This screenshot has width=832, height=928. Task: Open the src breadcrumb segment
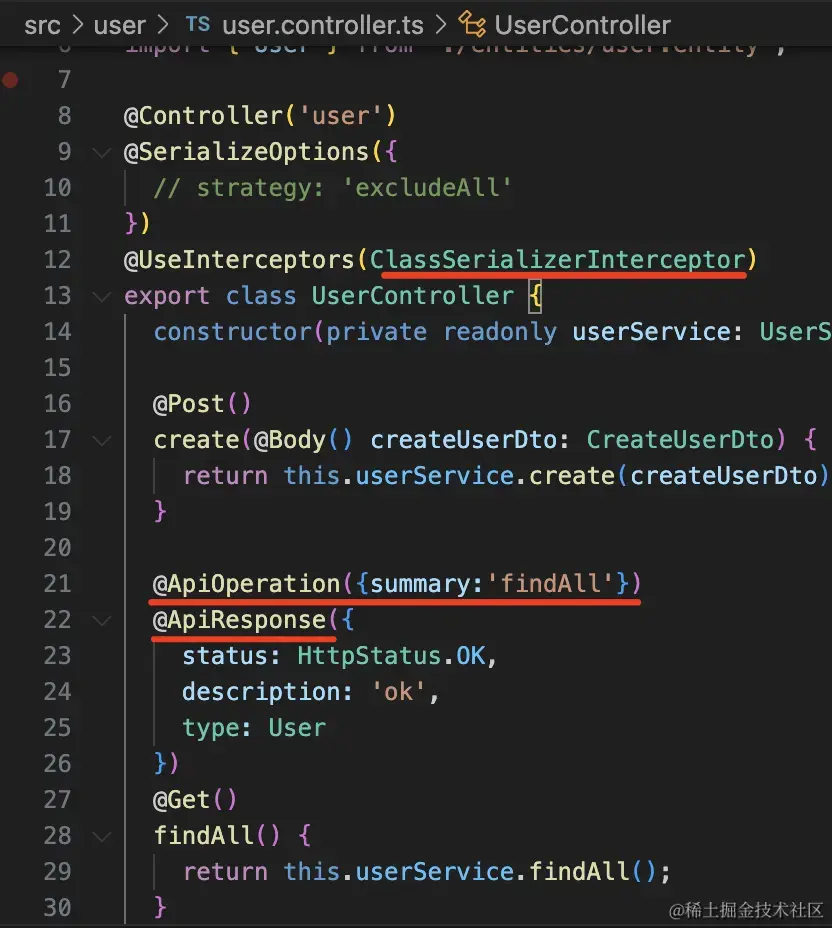pos(42,25)
